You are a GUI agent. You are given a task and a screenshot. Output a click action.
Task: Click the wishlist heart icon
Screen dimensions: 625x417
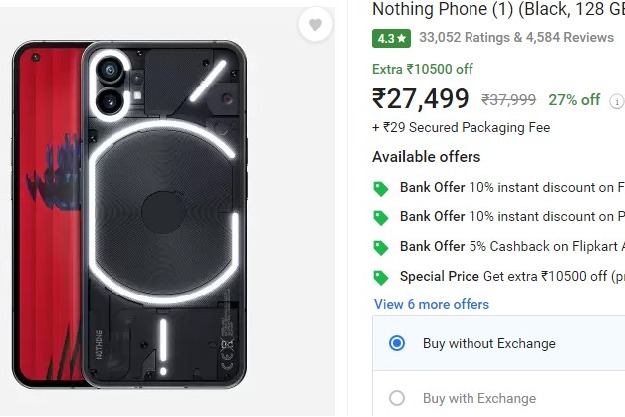pyautogui.click(x=316, y=25)
